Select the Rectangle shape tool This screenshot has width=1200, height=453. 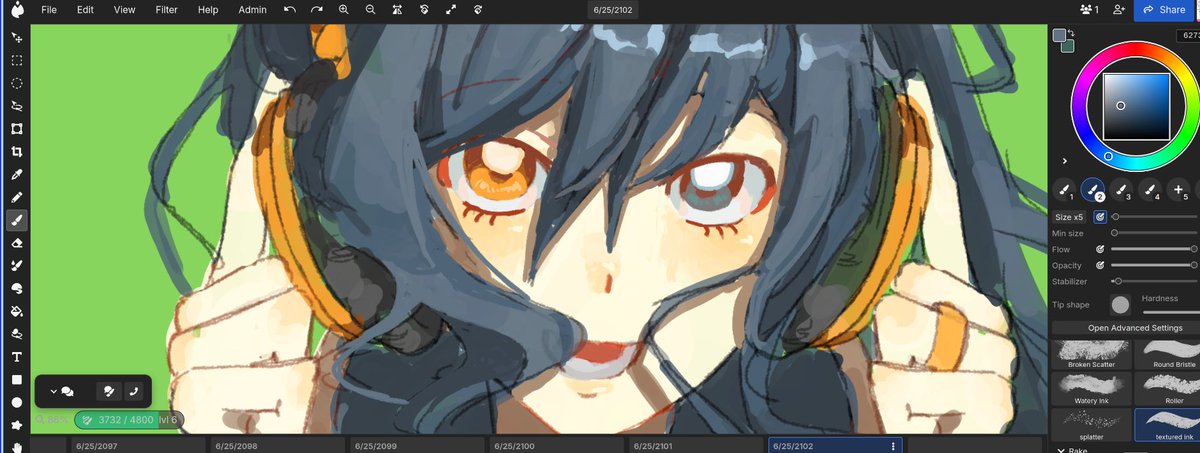point(16,380)
